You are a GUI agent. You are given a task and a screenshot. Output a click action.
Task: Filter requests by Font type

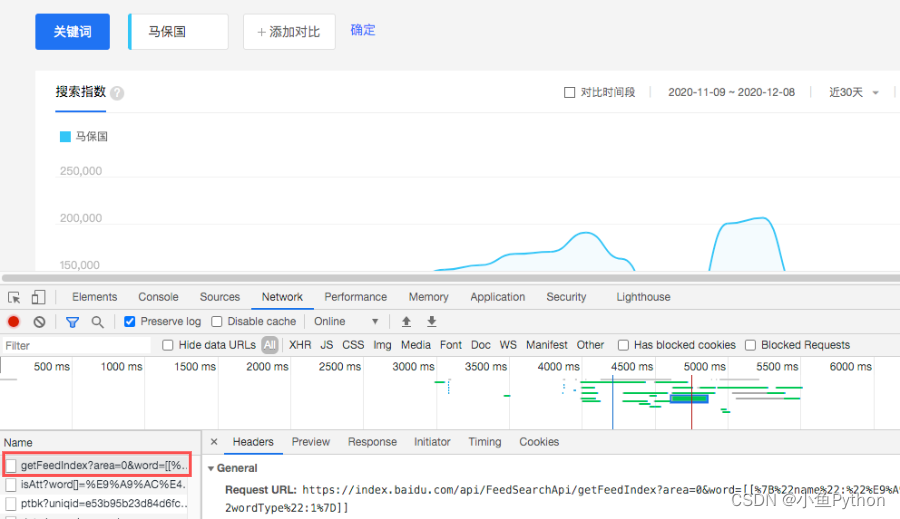pos(451,345)
